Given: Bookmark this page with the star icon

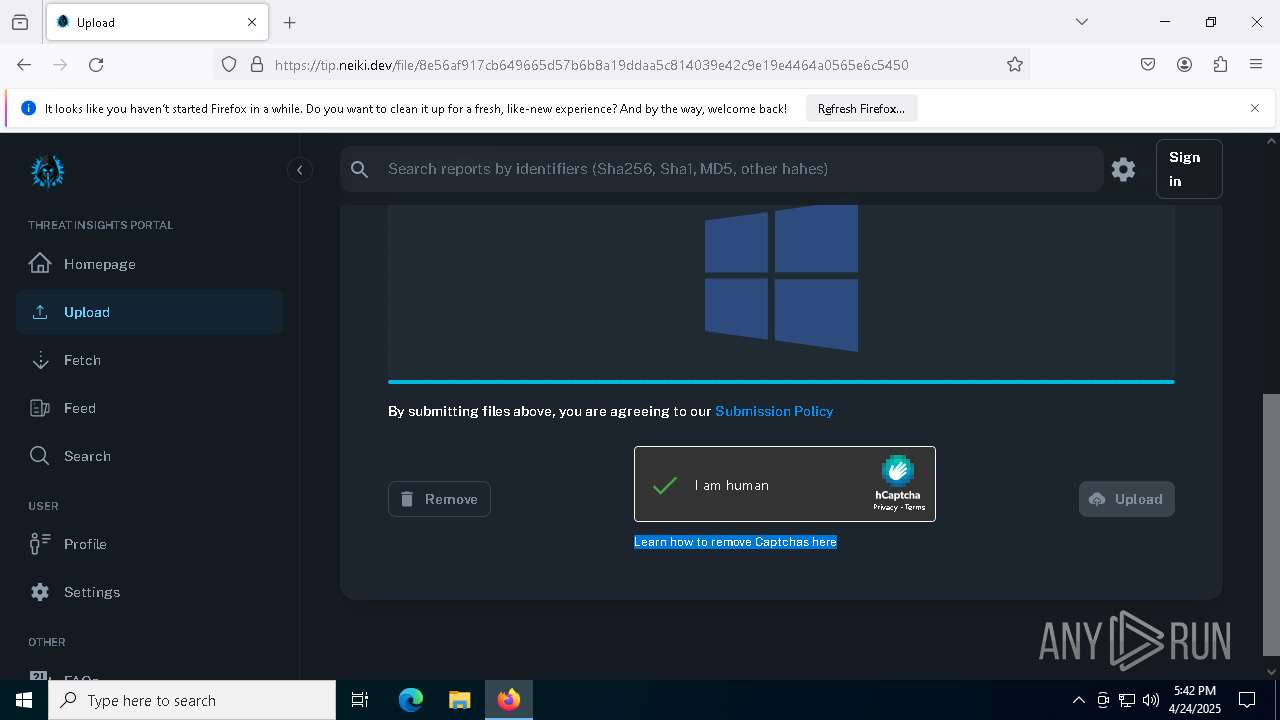Looking at the screenshot, I should coord(1015,64).
